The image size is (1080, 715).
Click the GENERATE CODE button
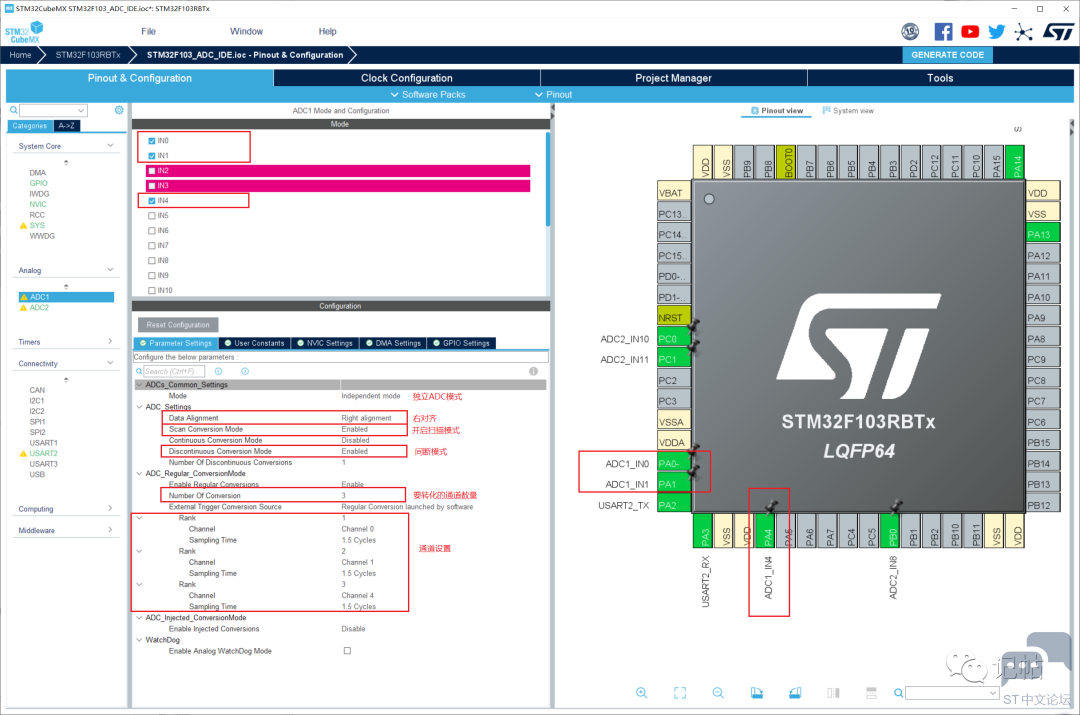(x=947, y=55)
